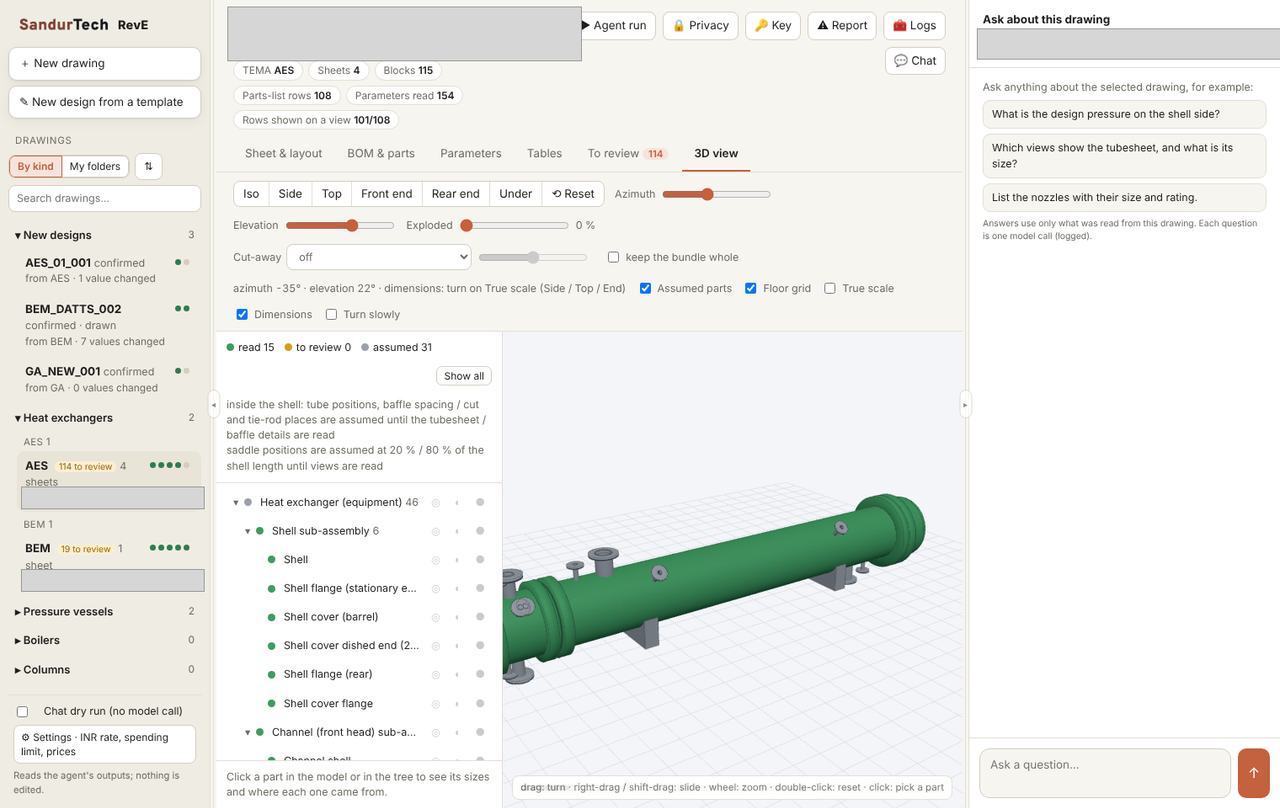Screen dimensions: 1280x808
Task: Go to the To review tab
Action: tap(627, 153)
